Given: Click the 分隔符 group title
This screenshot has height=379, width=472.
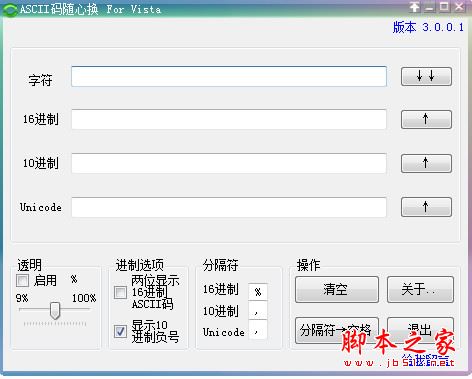Looking at the screenshot, I should [x=220, y=265].
